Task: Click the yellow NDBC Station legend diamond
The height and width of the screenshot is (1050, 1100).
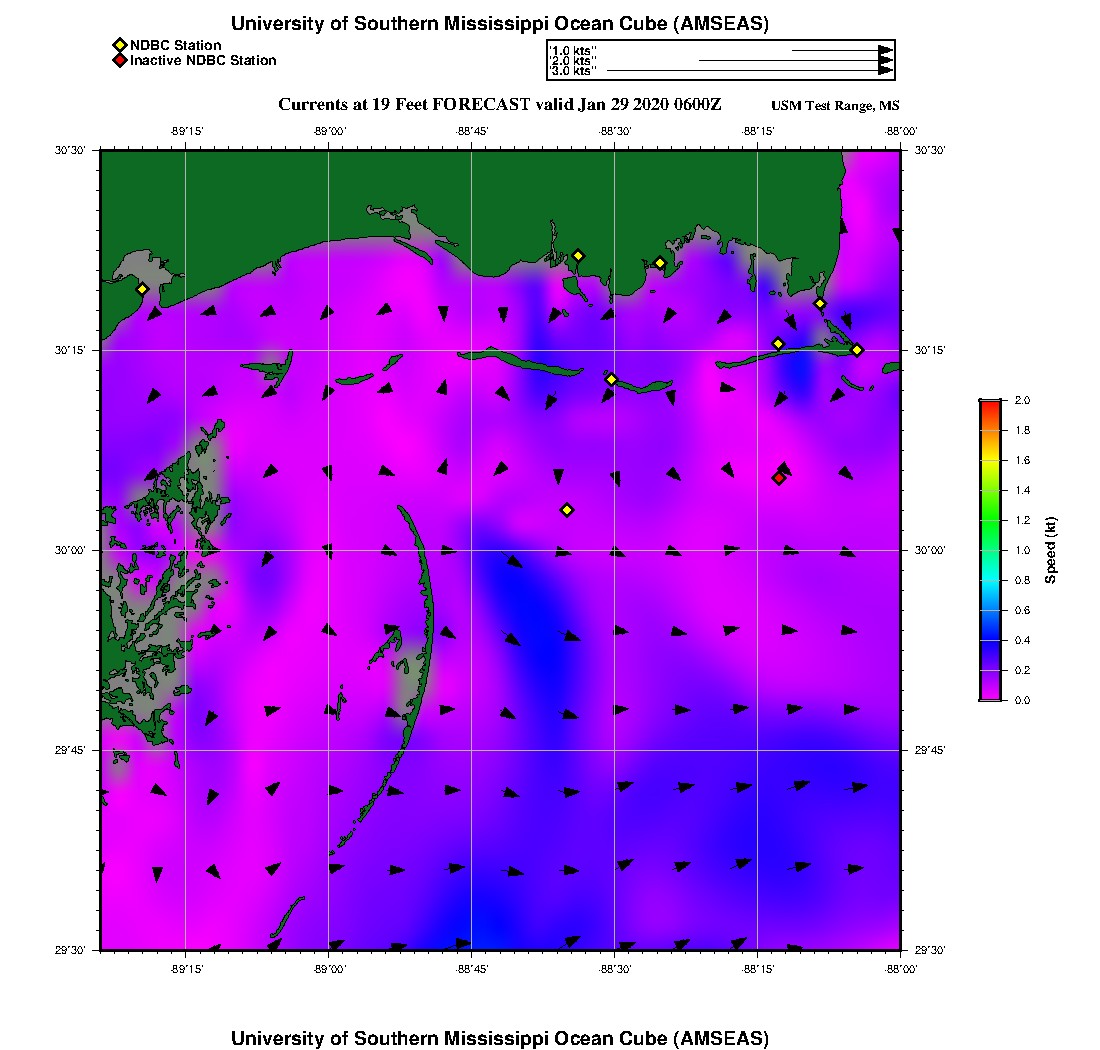Action: [120, 46]
